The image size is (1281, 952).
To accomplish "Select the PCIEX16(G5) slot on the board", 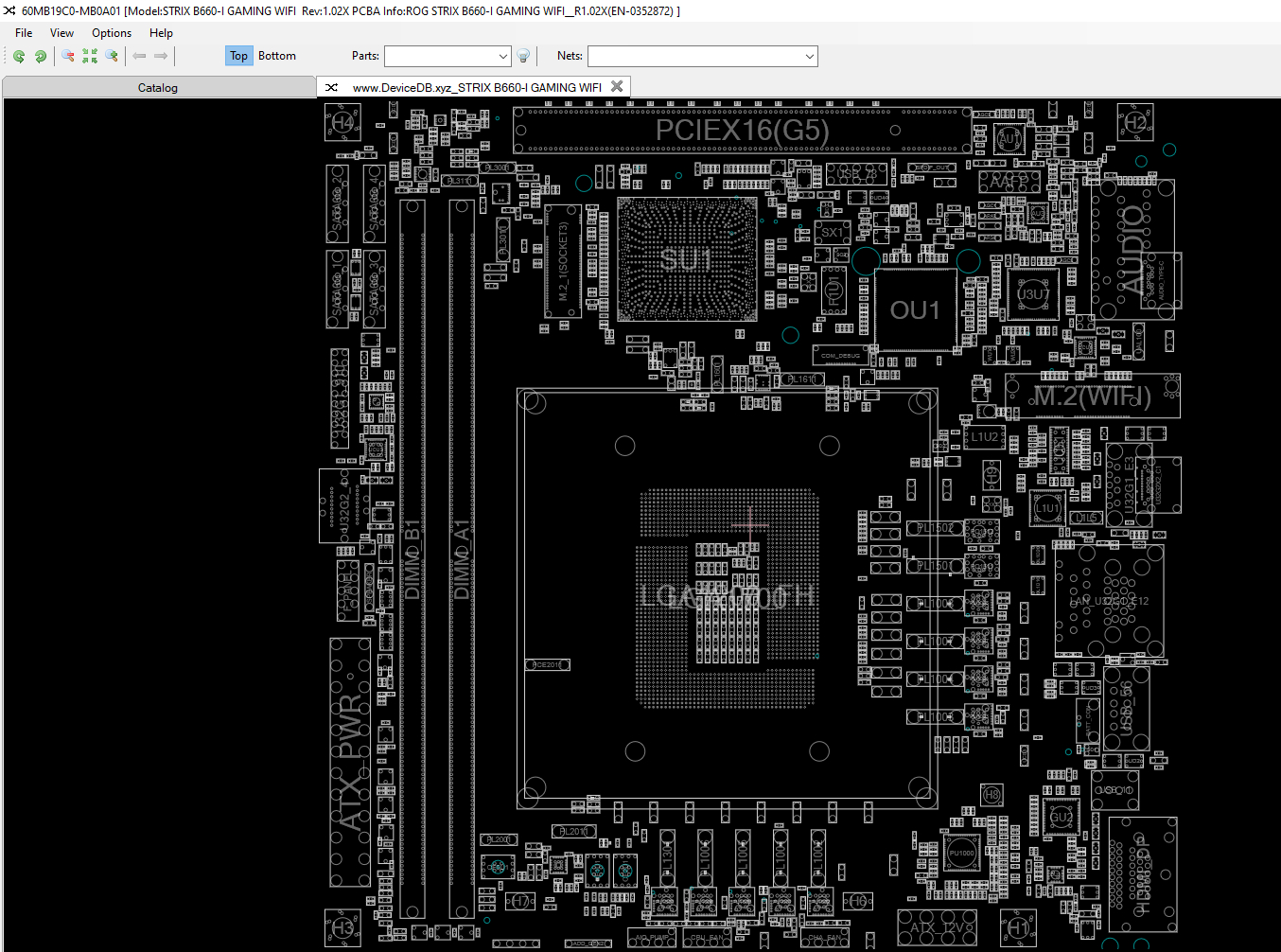I will click(x=743, y=130).
